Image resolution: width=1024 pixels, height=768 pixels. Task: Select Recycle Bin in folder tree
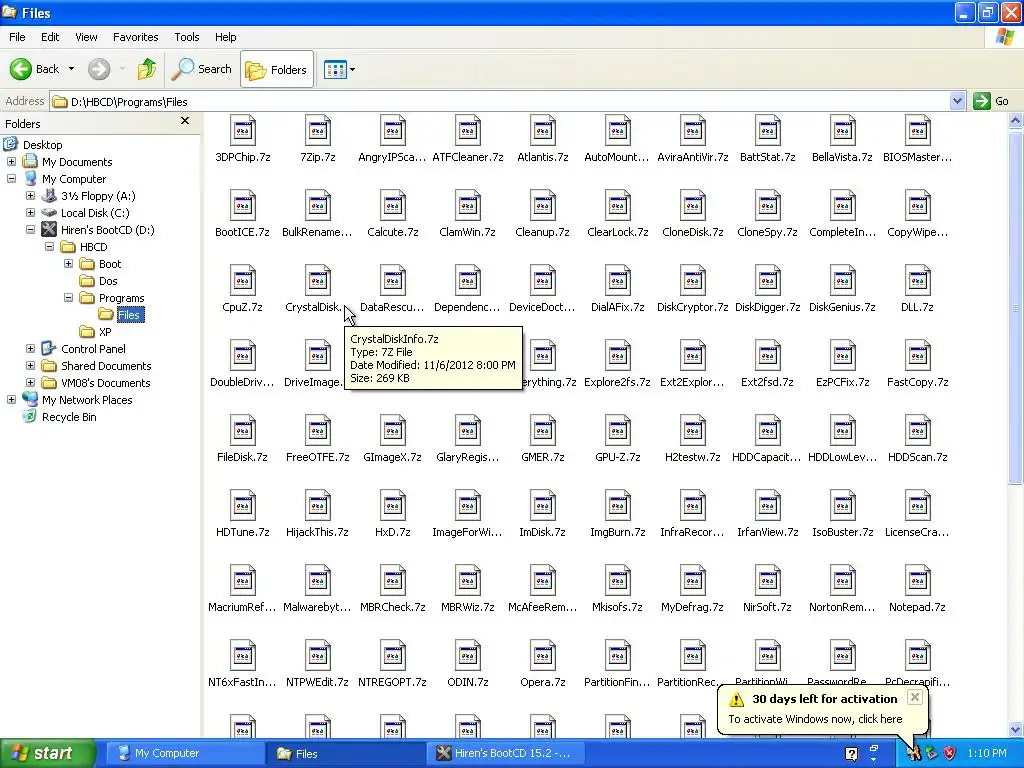59,417
